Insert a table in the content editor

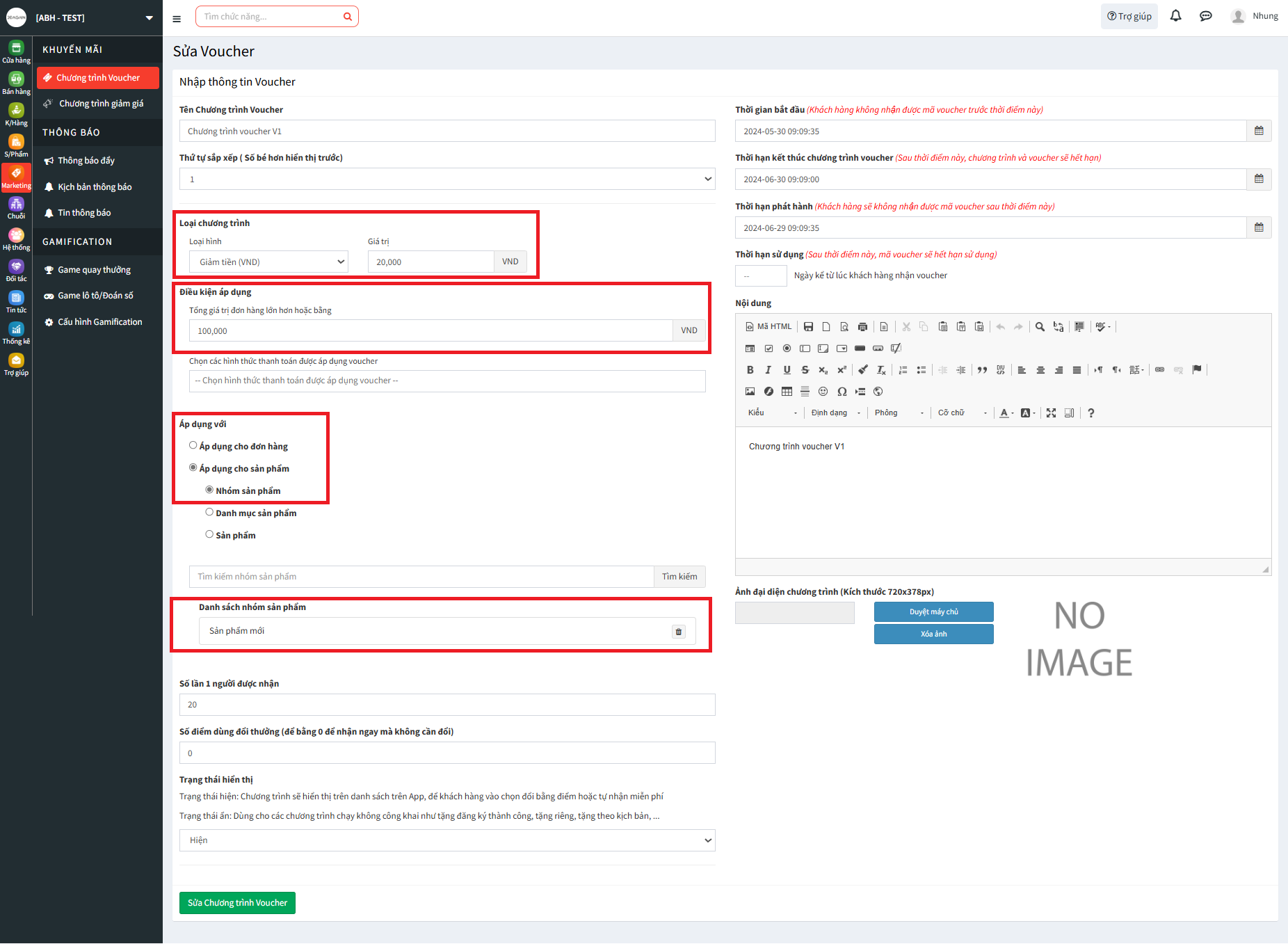[x=787, y=392]
